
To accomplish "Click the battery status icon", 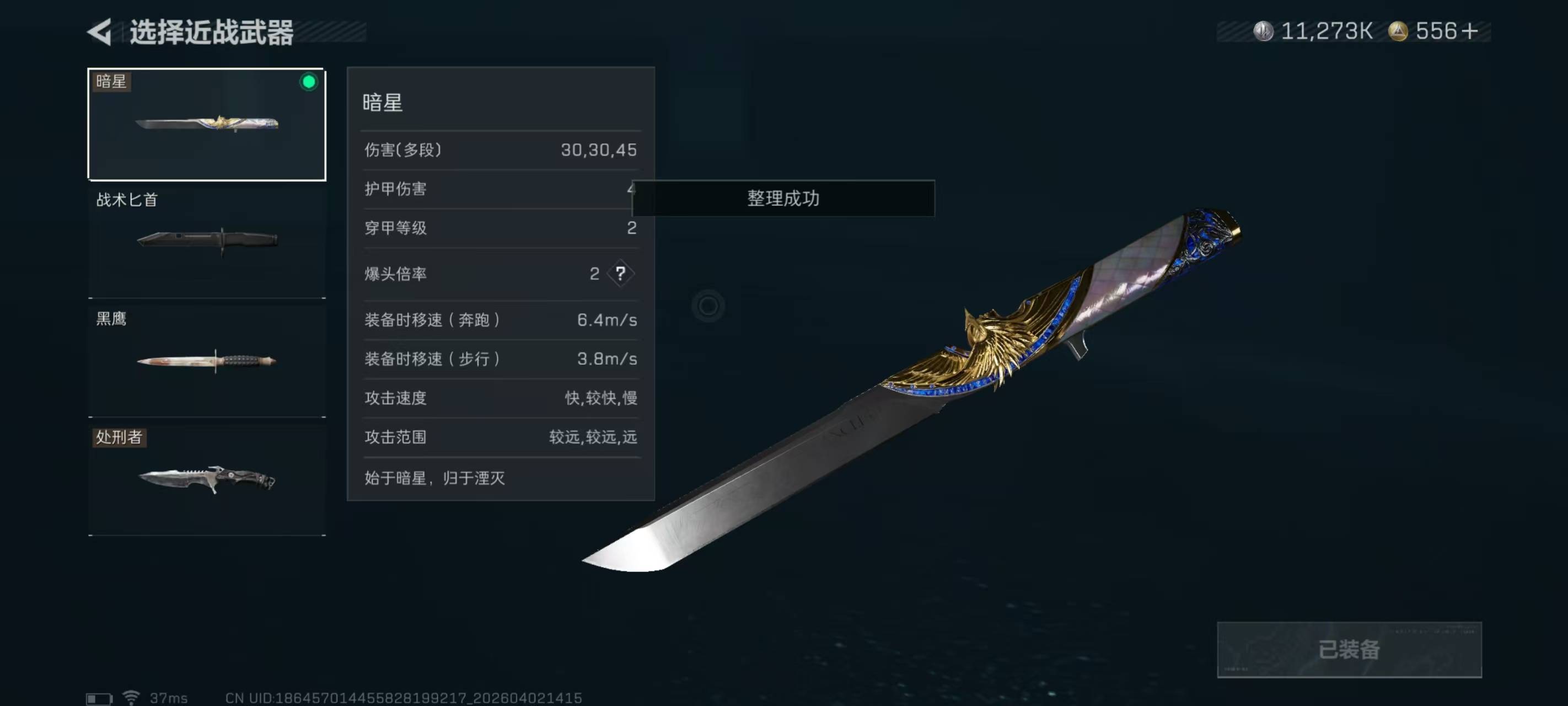I will [x=99, y=698].
